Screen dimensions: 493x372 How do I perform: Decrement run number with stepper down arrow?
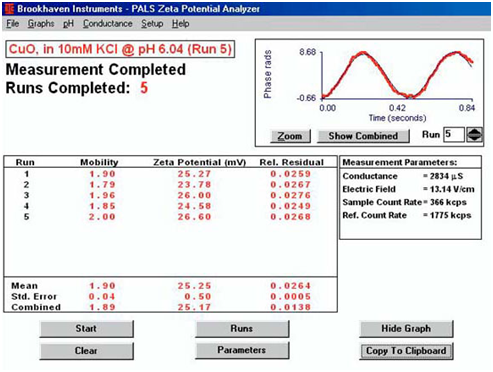click(x=474, y=138)
